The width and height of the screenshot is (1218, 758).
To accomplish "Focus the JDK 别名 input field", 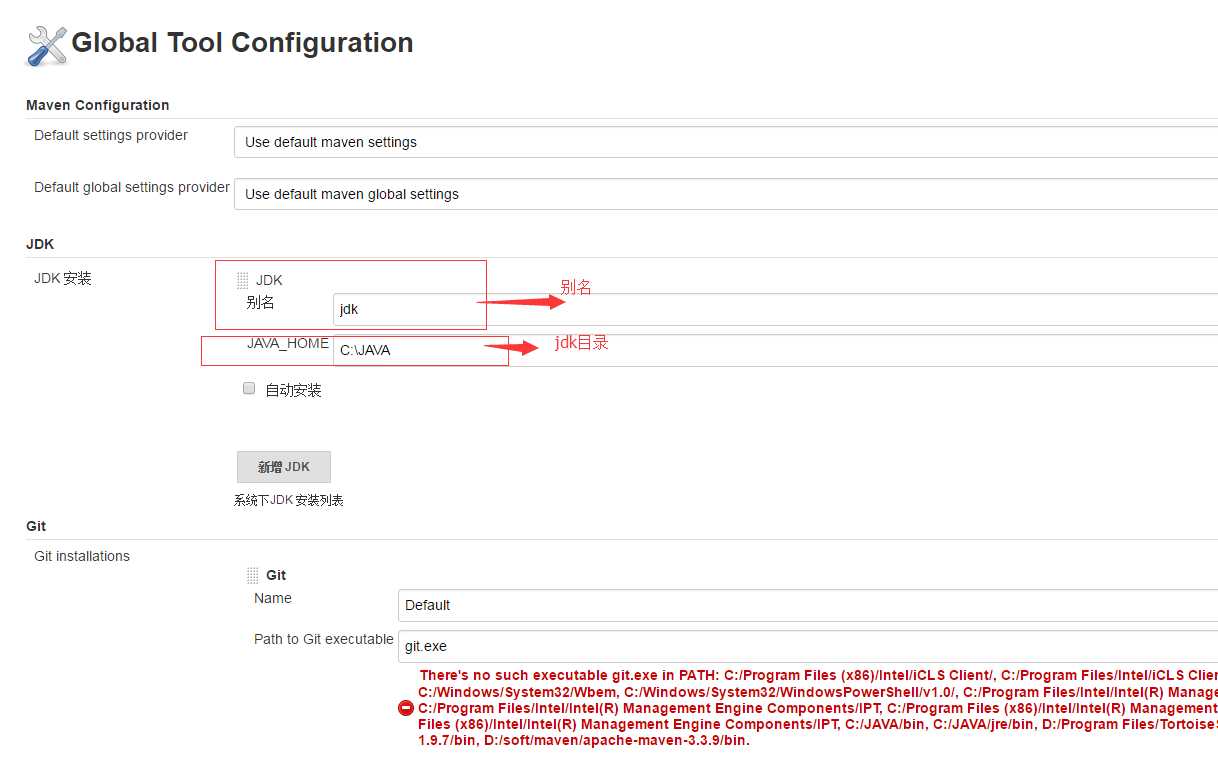I will (775, 309).
